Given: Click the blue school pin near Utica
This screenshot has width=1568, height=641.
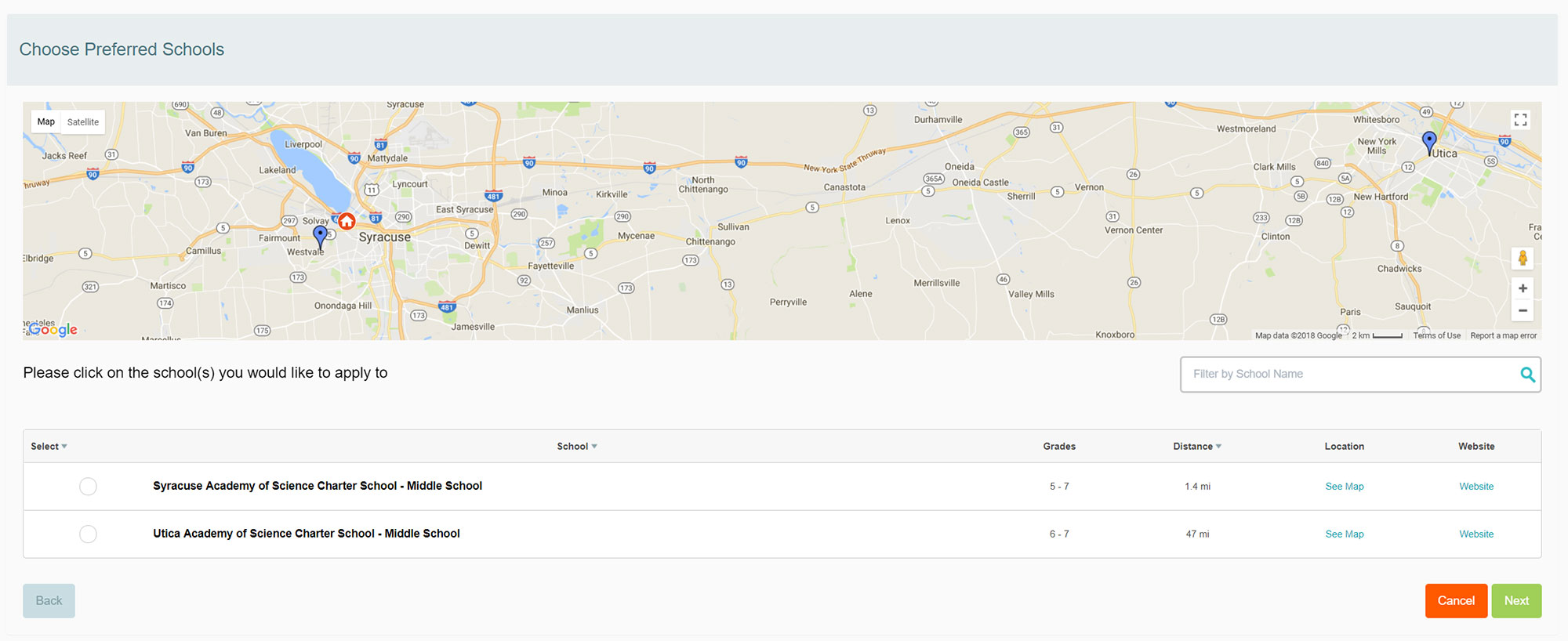Looking at the screenshot, I should pos(1429,141).
